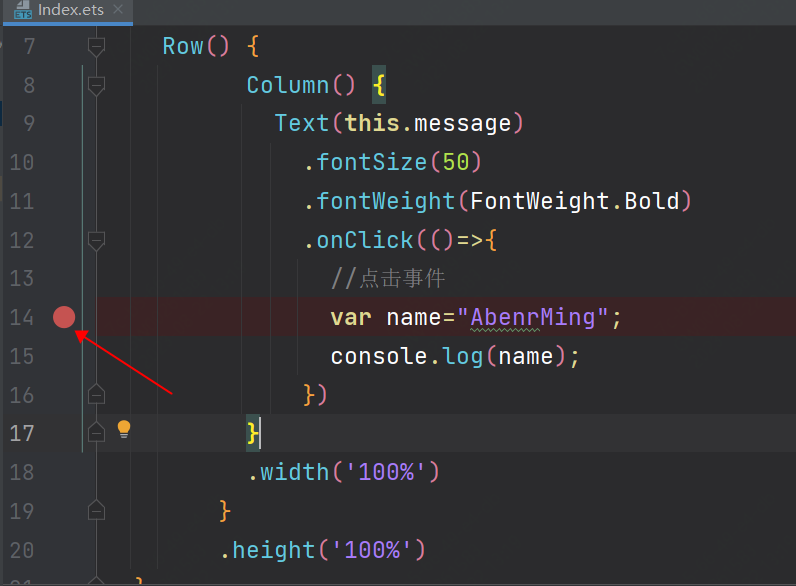This screenshot has width=796, height=586.
Task: Fold the onClick handler on line 12
Action: click(x=96, y=240)
